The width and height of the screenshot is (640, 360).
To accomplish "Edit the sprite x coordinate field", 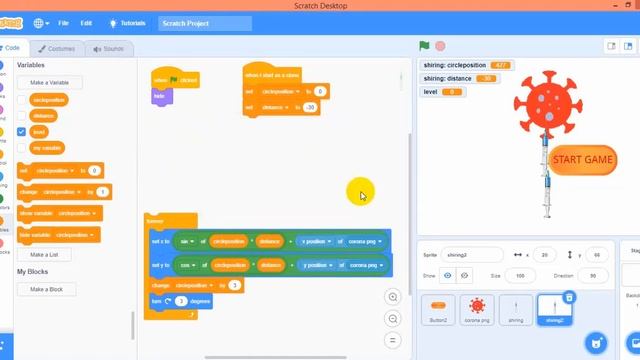I will [x=544, y=255].
